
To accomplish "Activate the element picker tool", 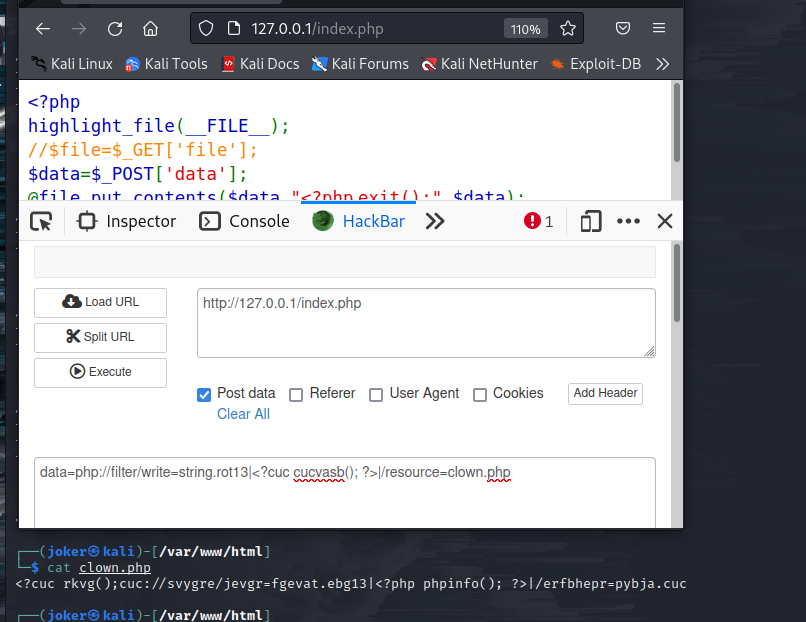I will click(41, 222).
